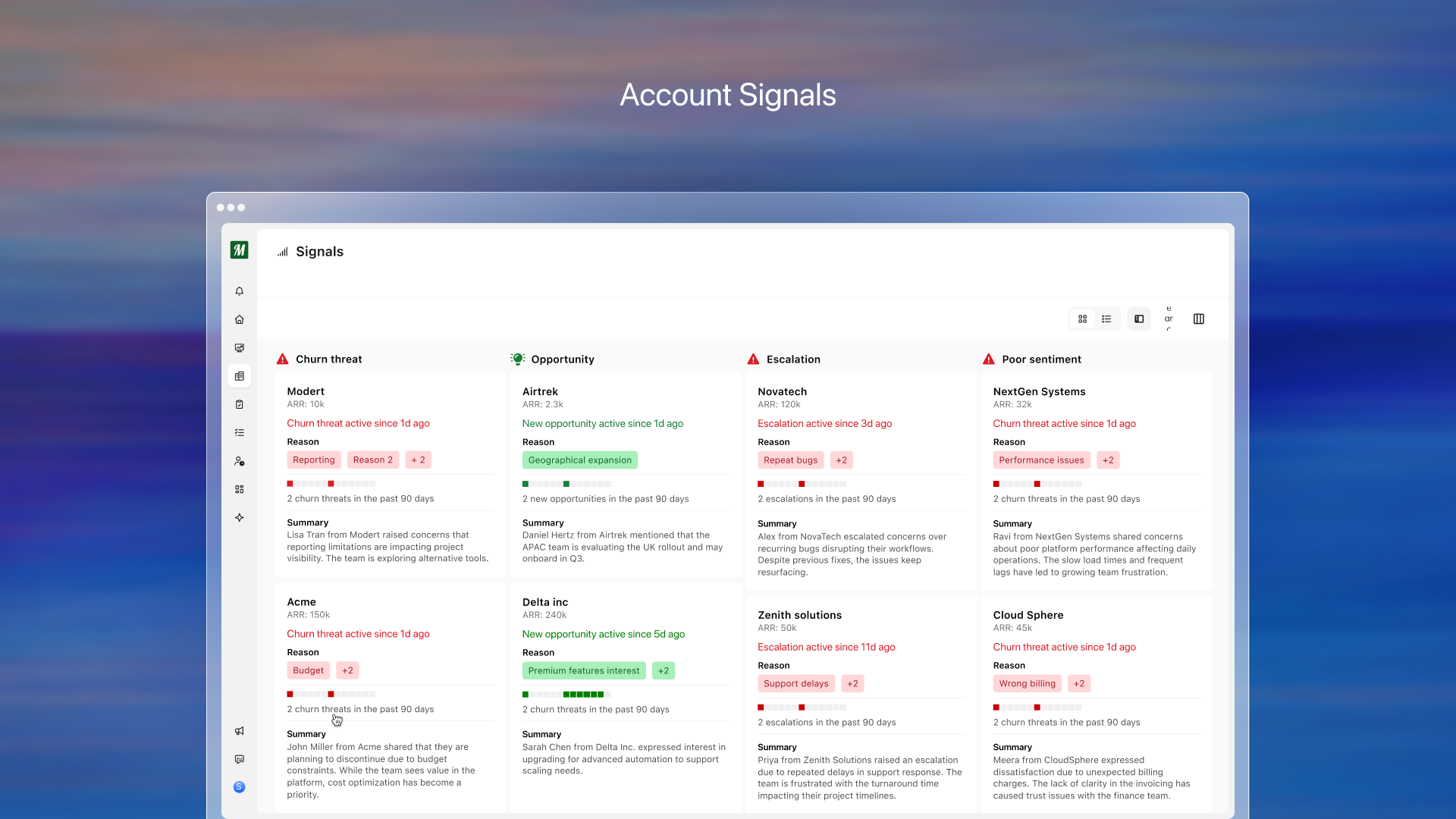Expand '+ 2' reasons on Modert card
Screen dimensions: 1456x819
(x=418, y=460)
